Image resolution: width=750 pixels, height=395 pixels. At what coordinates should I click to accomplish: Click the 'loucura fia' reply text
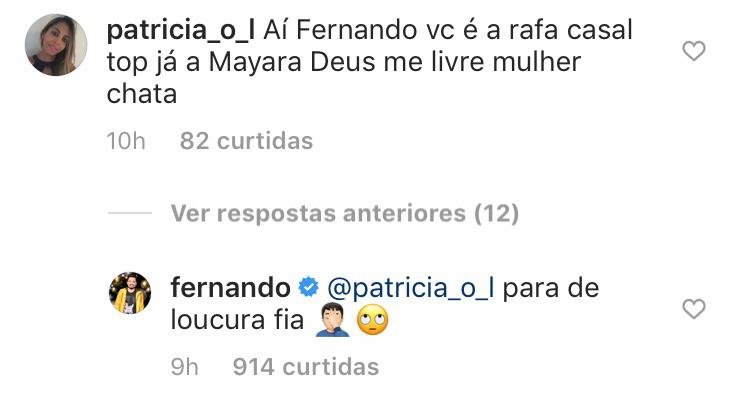pos(237,320)
